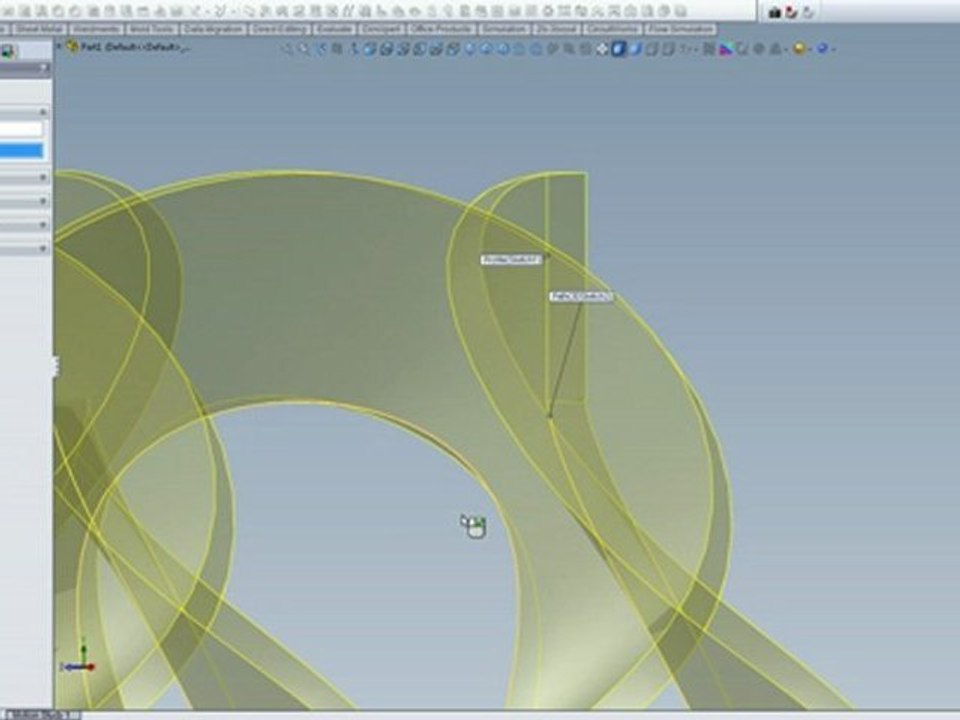Screen dimensions: 960x720
Task: Select the highlighted Shaded With Edges display icon
Action: (618, 49)
